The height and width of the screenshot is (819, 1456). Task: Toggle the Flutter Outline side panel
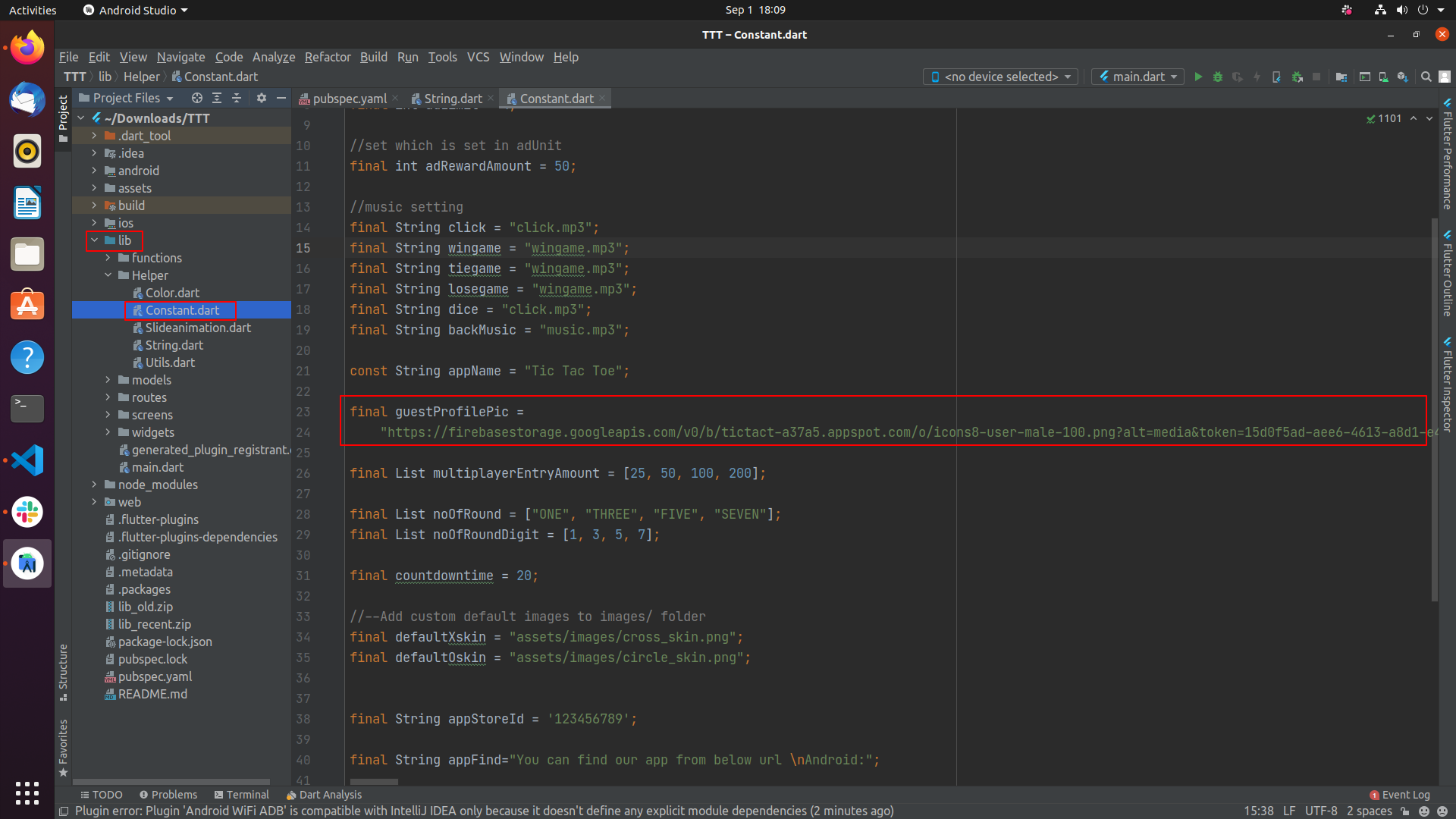coord(1448,274)
